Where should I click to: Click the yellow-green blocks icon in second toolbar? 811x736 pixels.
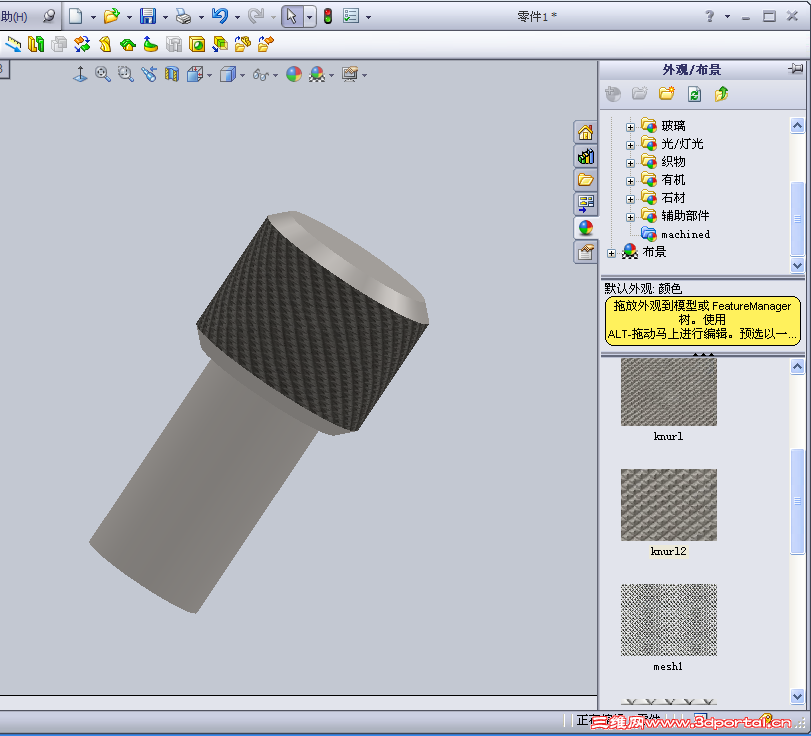(x=36, y=44)
